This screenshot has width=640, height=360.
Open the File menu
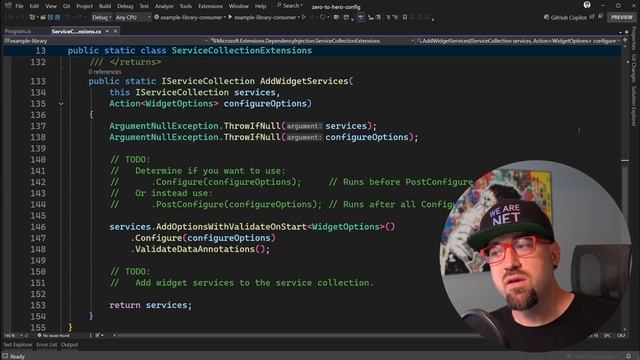point(19,6)
